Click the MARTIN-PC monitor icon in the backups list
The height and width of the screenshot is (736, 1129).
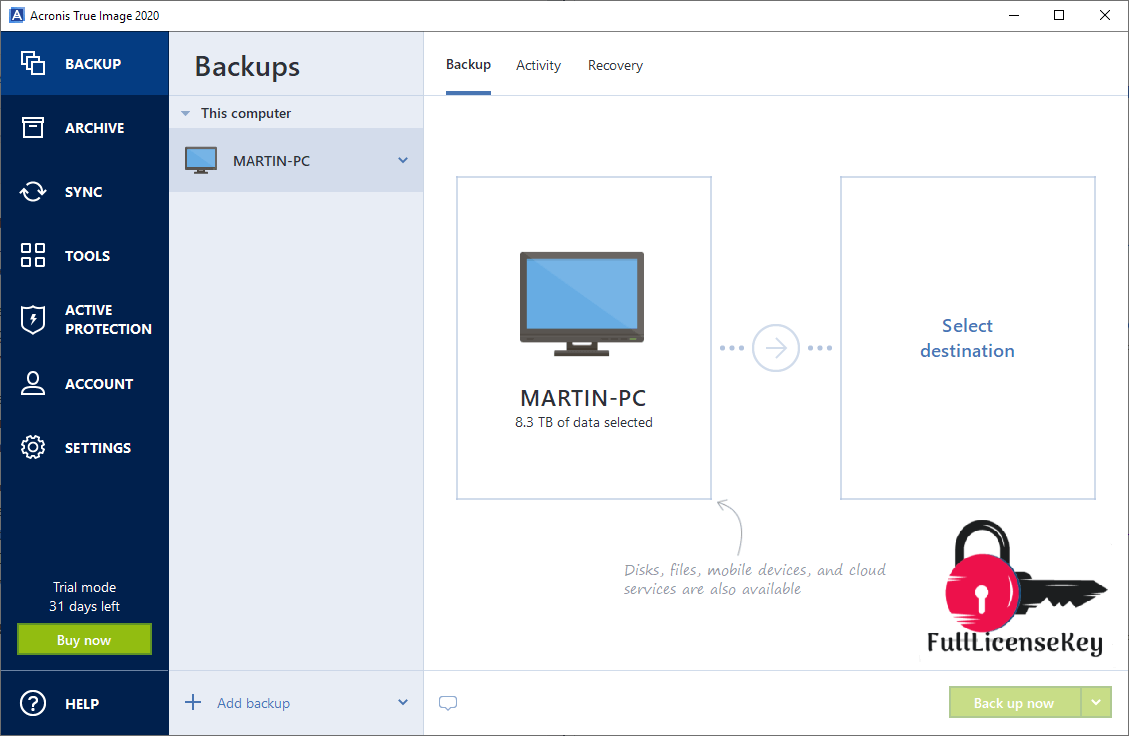(x=201, y=160)
